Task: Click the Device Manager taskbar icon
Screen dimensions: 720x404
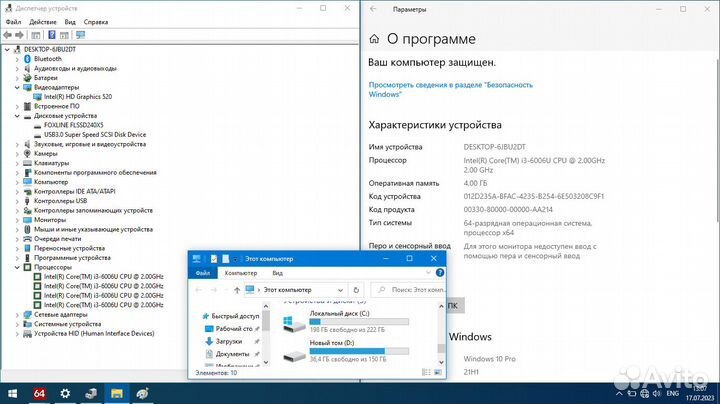Action: click(x=90, y=393)
